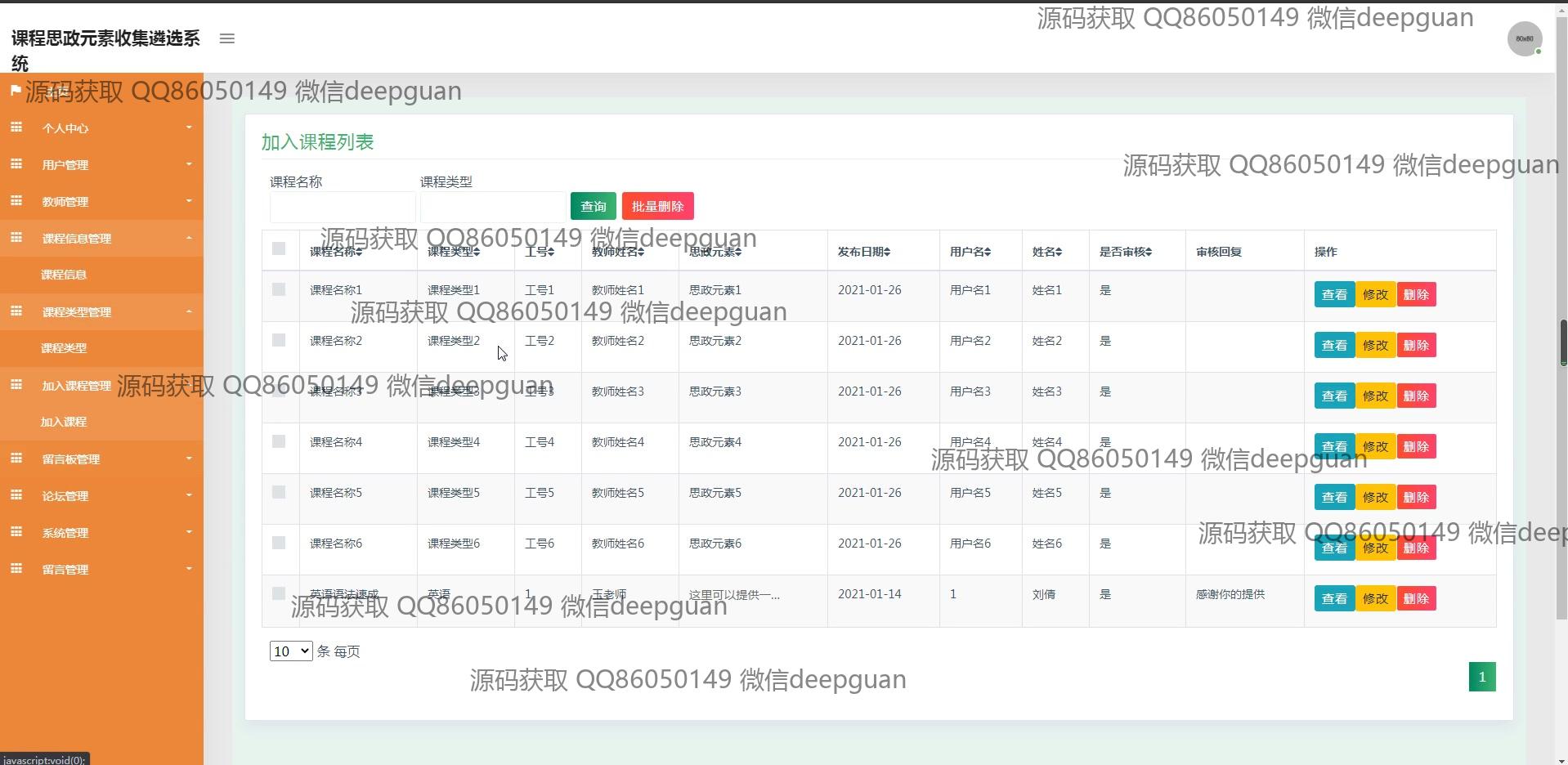Click the grid icon beside 系统管理

pyautogui.click(x=16, y=532)
